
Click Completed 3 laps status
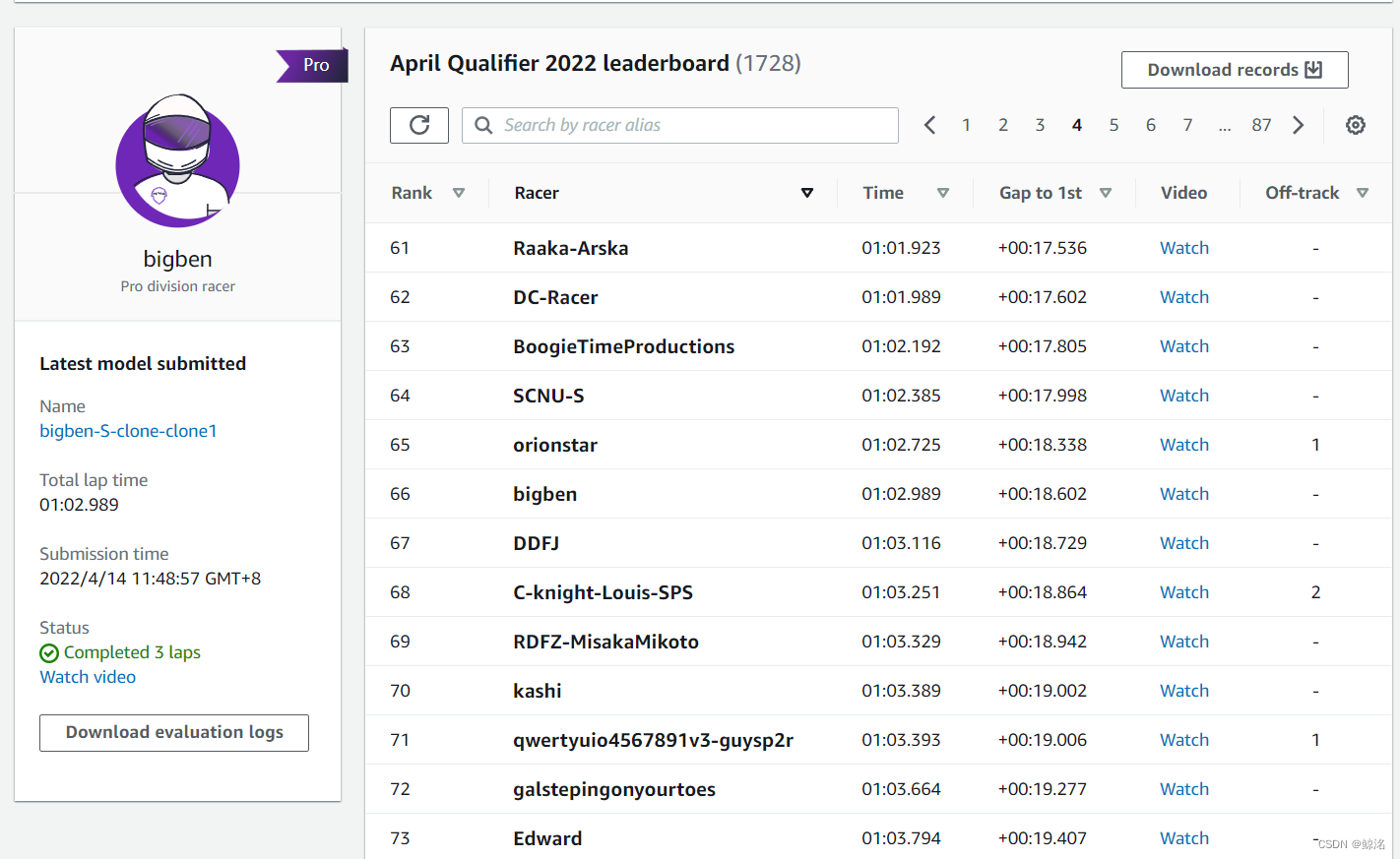tap(120, 652)
